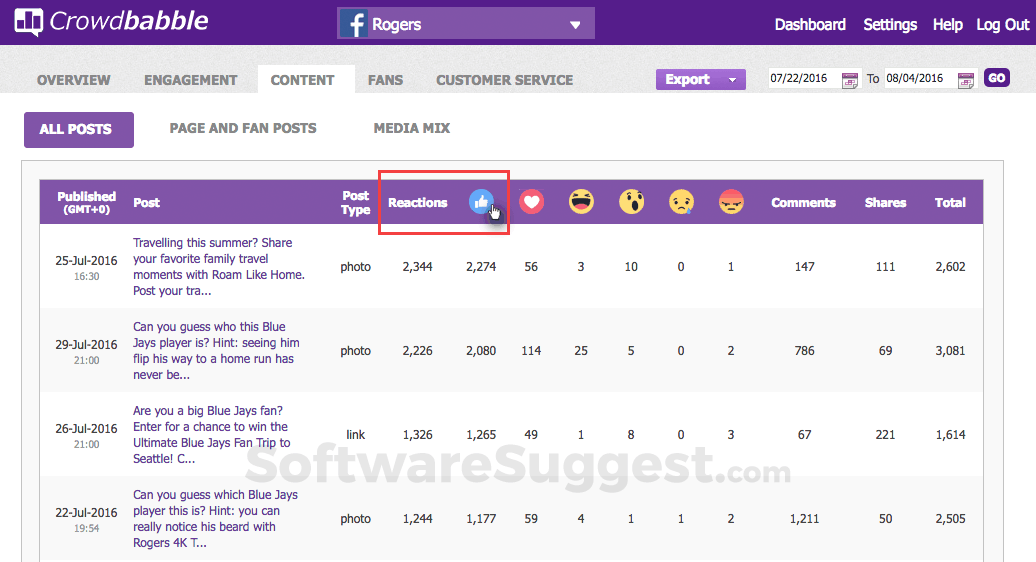Sort by the Angry red emoji icon
The image size is (1036, 562).
(x=731, y=201)
